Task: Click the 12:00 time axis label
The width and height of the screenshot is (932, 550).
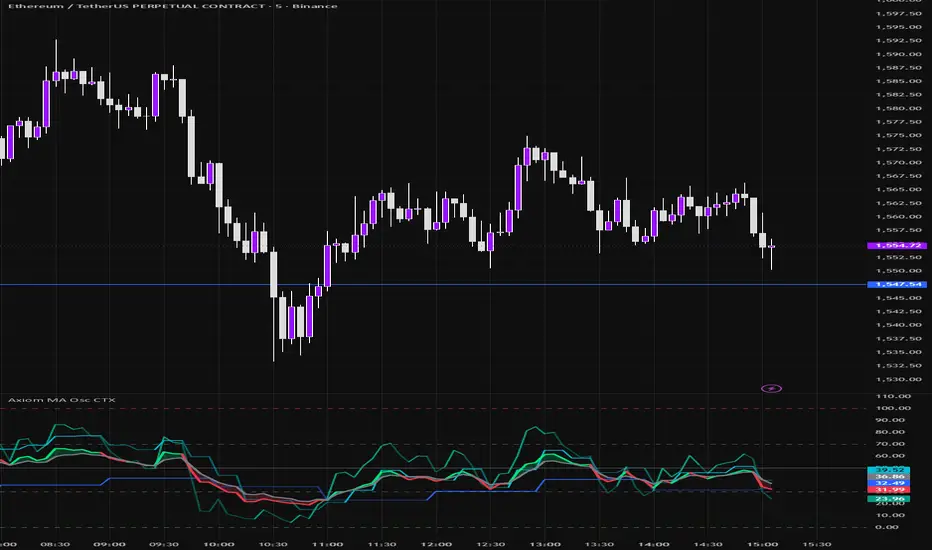Action: (436, 544)
